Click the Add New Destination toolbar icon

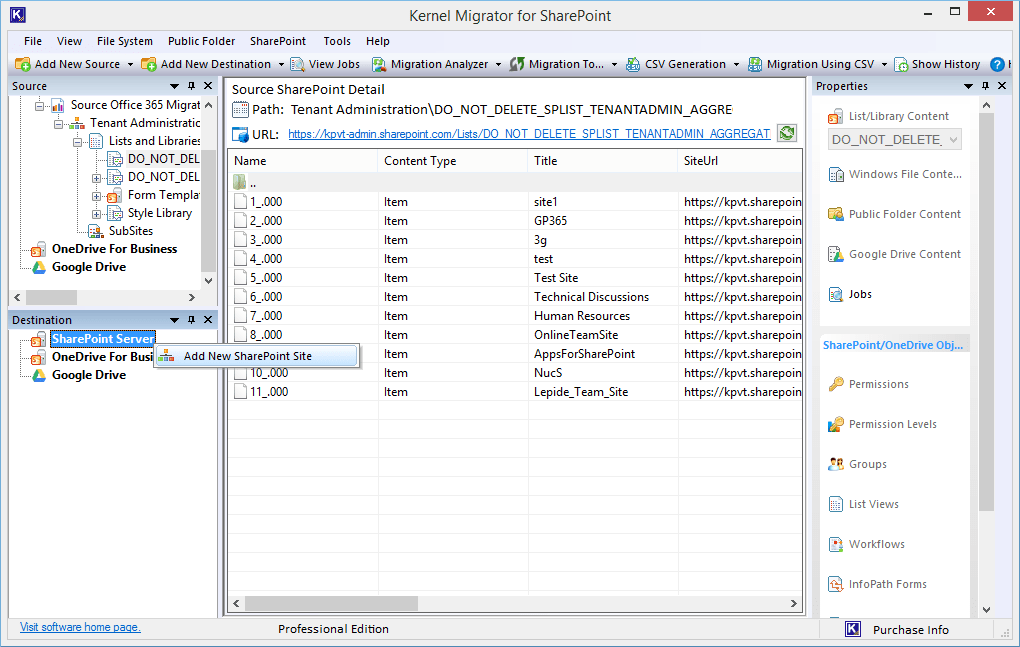(x=149, y=64)
